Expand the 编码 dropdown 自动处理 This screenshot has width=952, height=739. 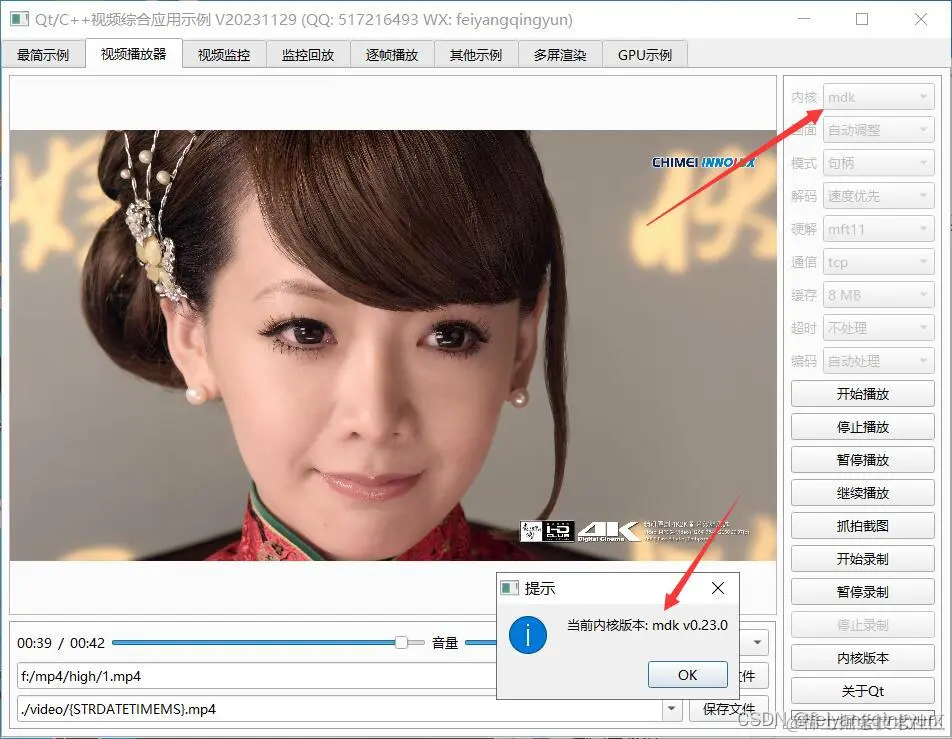(878, 361)
